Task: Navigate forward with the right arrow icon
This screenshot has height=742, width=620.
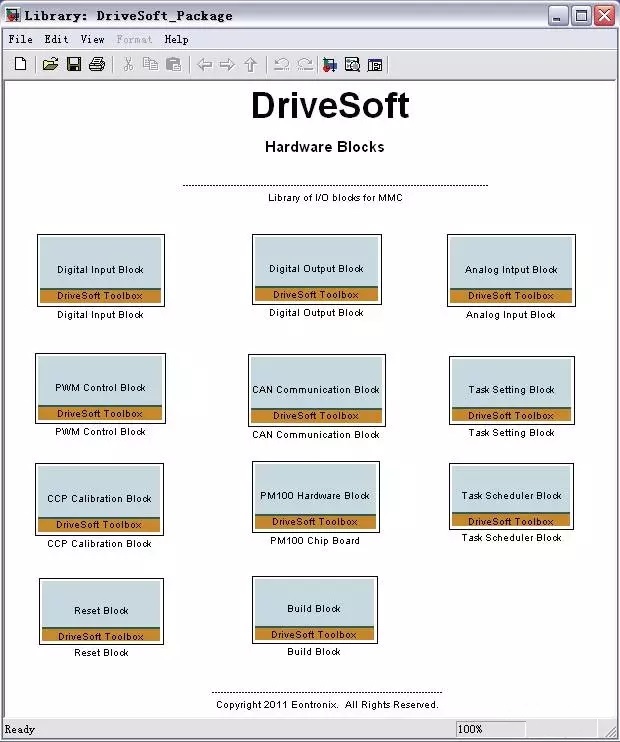Action: 228,64
